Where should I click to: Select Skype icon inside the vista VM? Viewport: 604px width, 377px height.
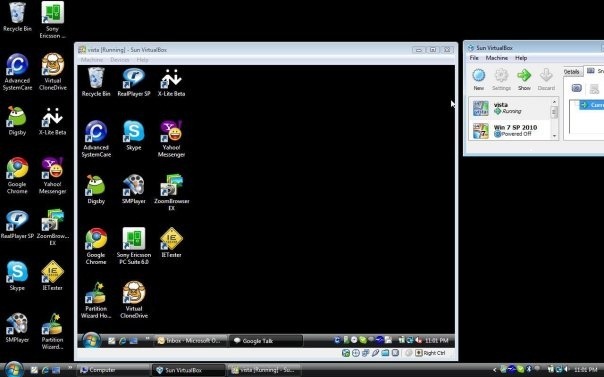(x=134, y=135)
